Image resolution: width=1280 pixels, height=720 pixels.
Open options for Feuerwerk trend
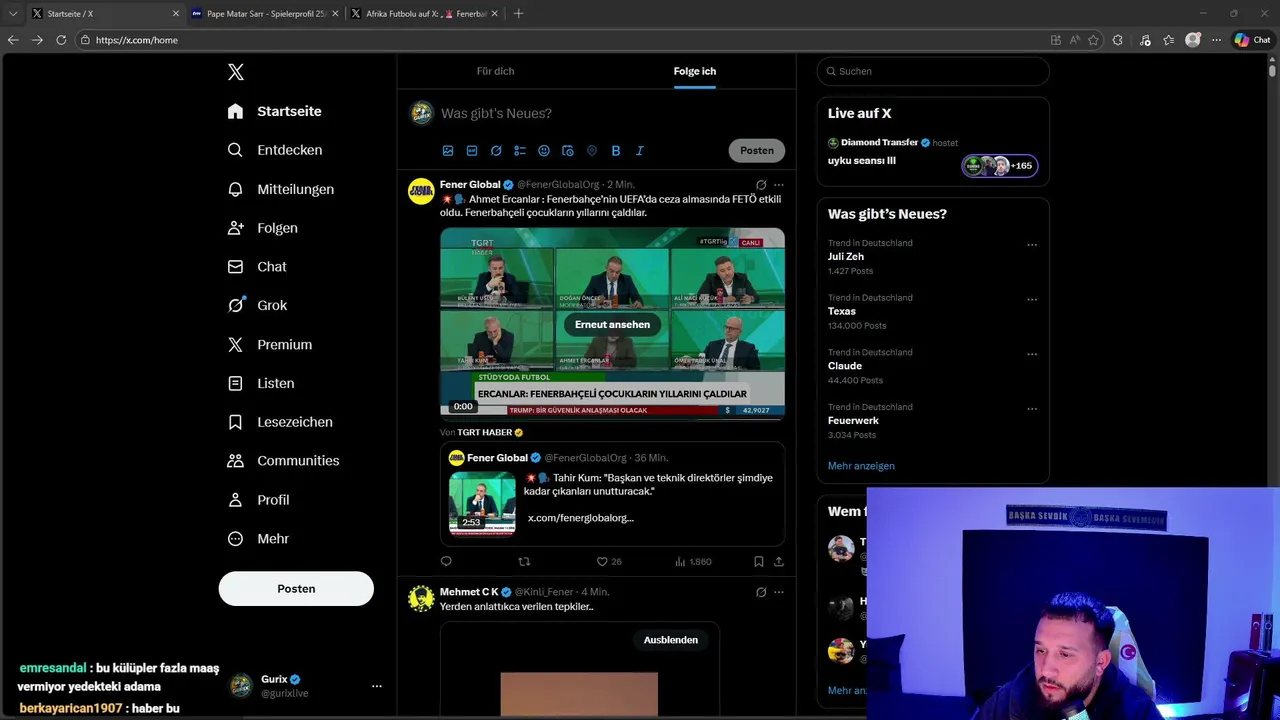pyautogui.click(x=1032, y=410)
